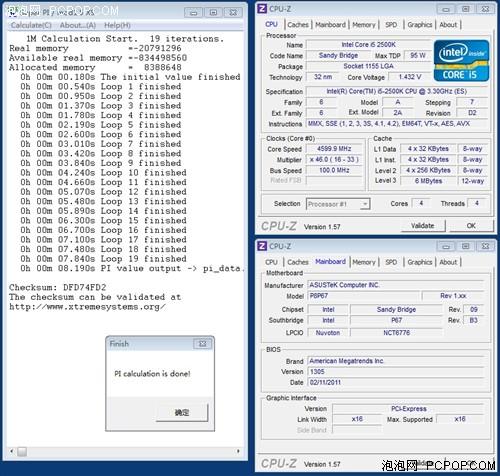Screen dimensions: 500x476
Task: Click the PI value output line
Action: coord(132,268)
